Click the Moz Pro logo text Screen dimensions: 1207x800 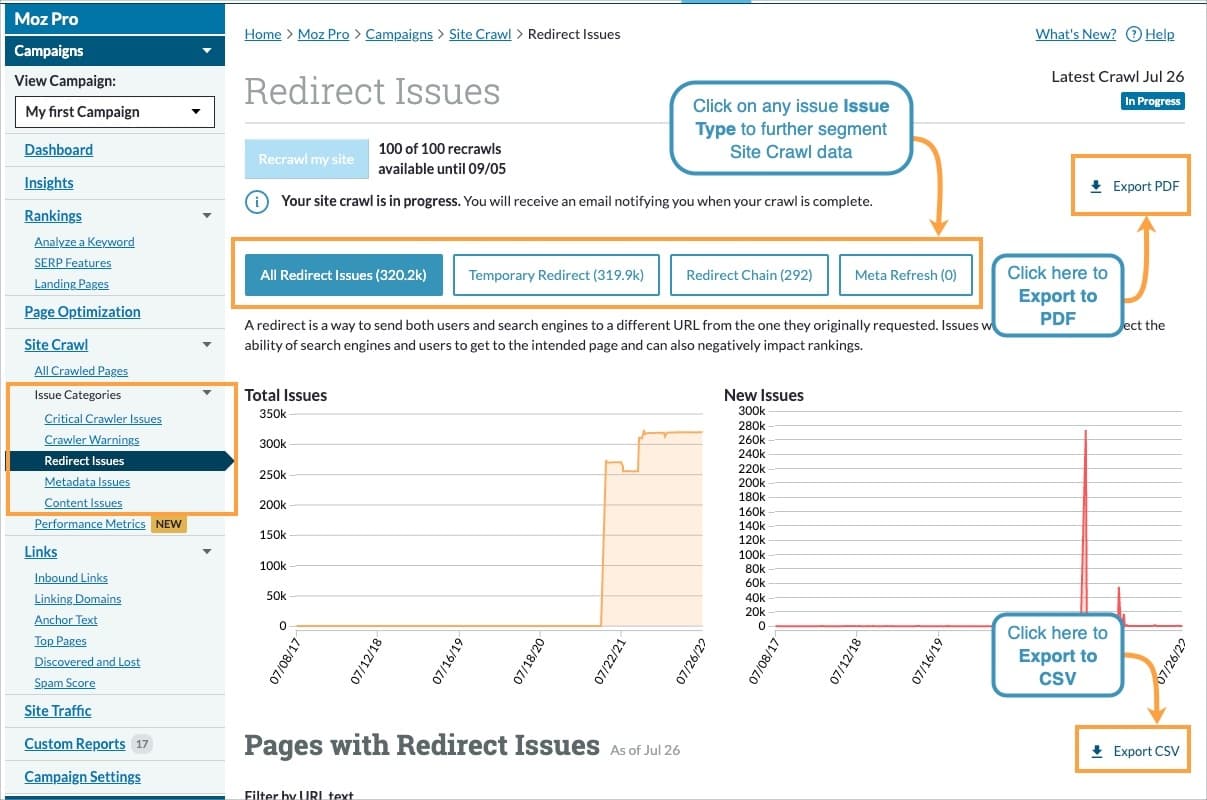(x=45, y=17)
